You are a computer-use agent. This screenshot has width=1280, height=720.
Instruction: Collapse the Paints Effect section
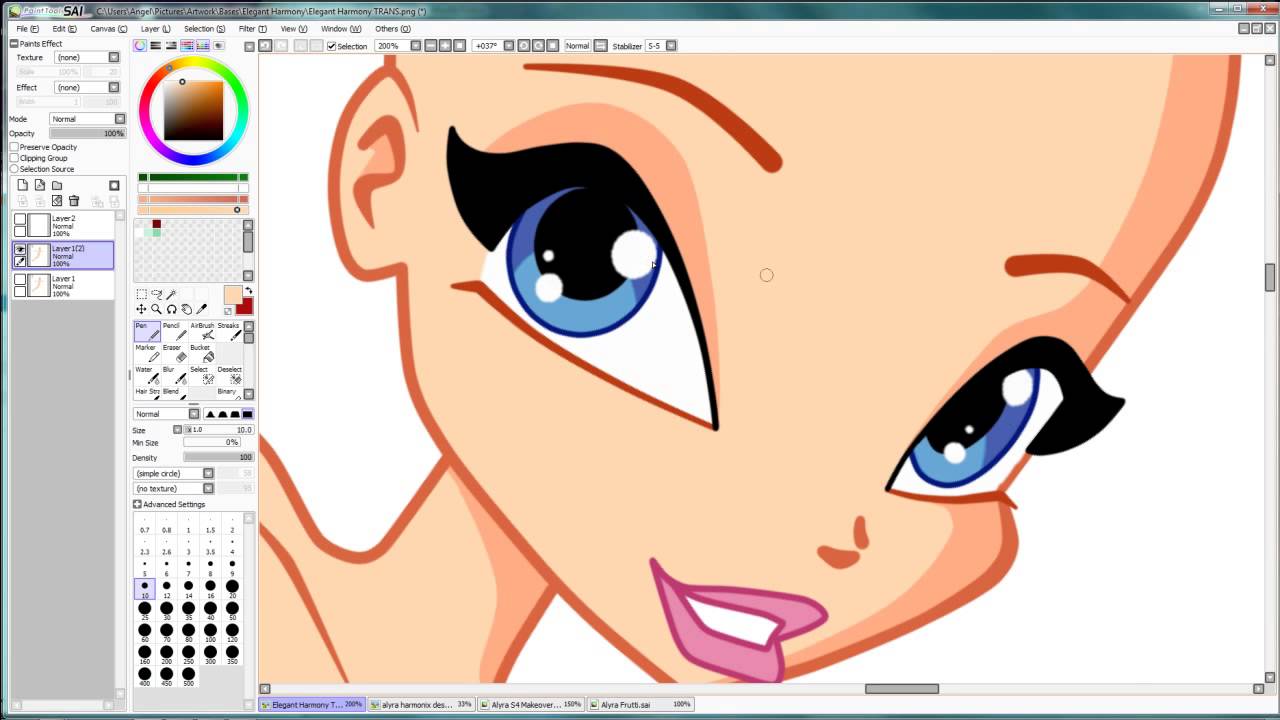point(14,44)
